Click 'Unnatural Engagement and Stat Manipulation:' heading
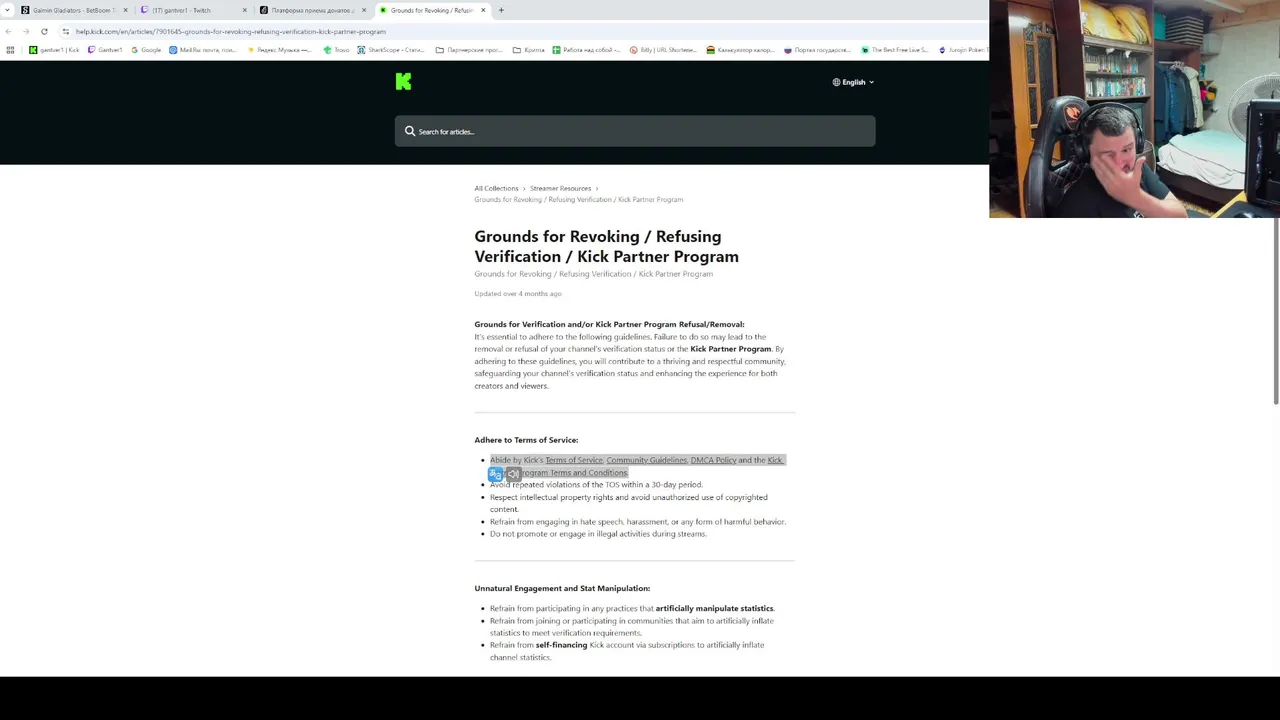Viewport: 1280px width, 720px height. (562, 588)
